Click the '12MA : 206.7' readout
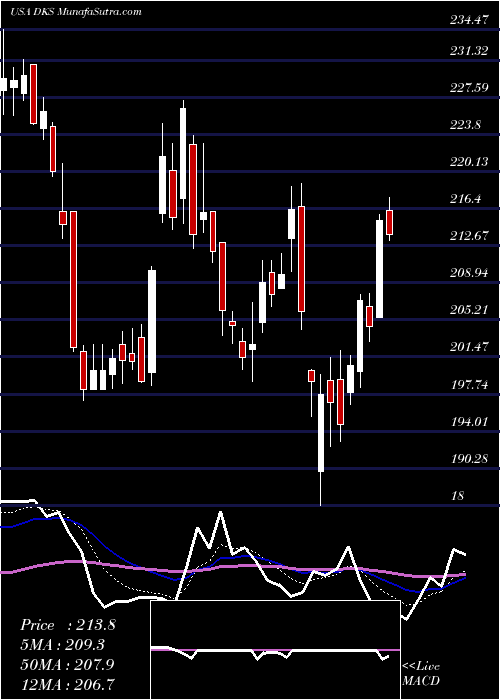 tap(67, 684)
